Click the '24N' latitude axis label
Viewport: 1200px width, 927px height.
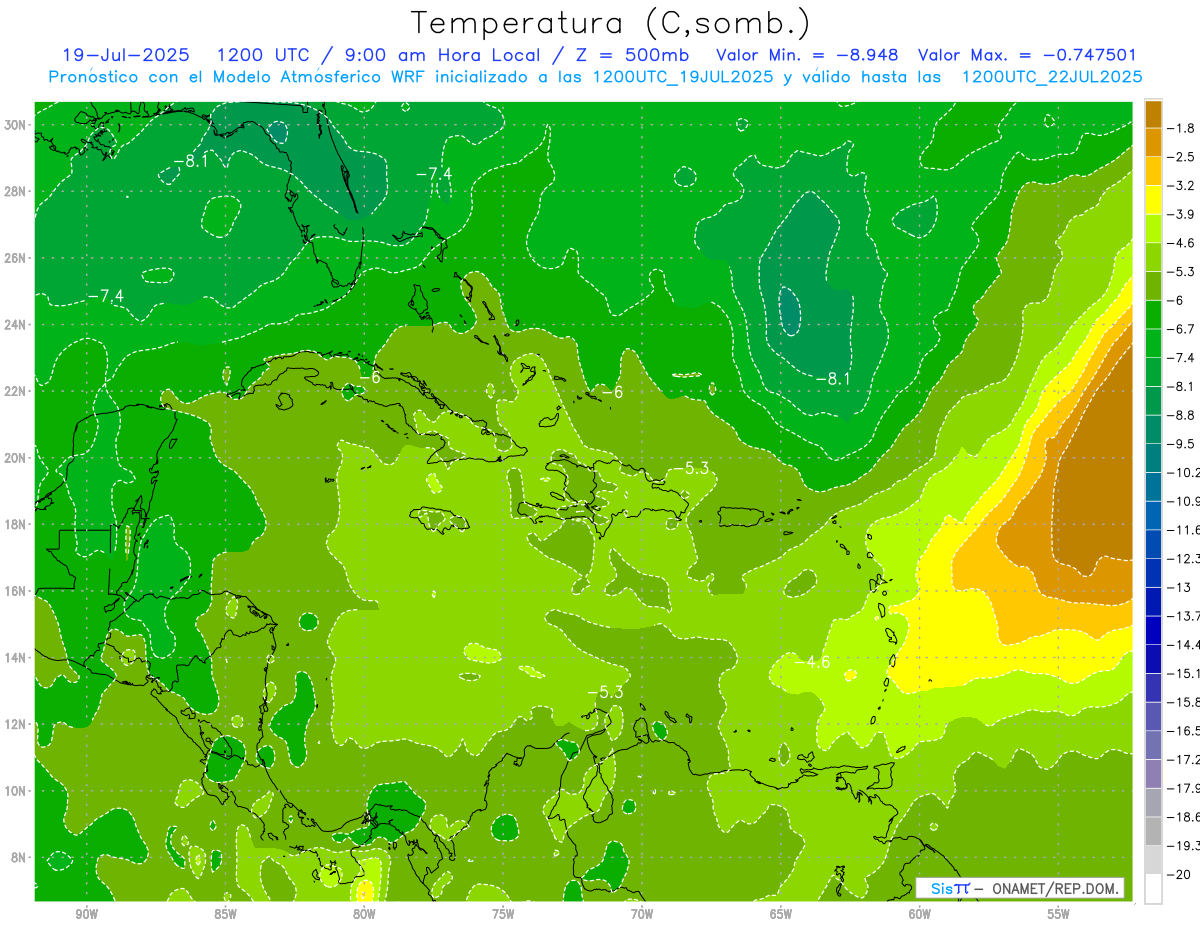15,325
